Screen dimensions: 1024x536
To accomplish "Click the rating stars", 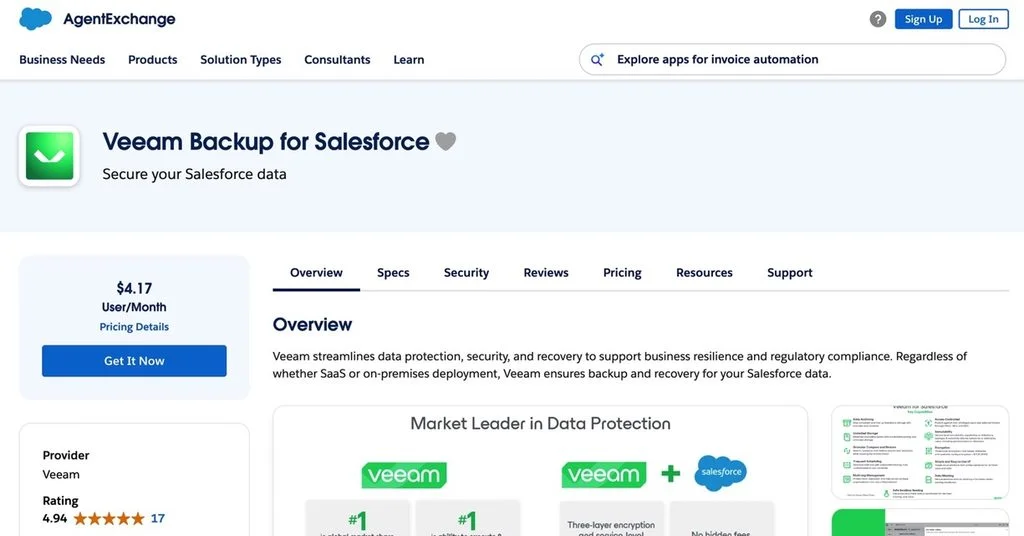I will 109,518.
